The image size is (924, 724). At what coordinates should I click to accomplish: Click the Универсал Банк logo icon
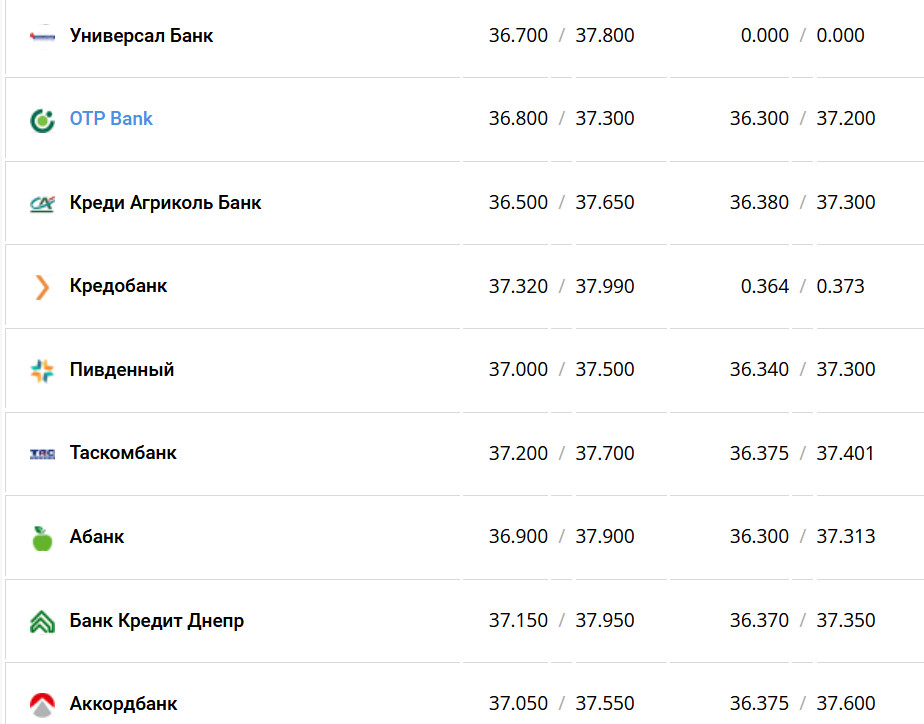point(42,36)
